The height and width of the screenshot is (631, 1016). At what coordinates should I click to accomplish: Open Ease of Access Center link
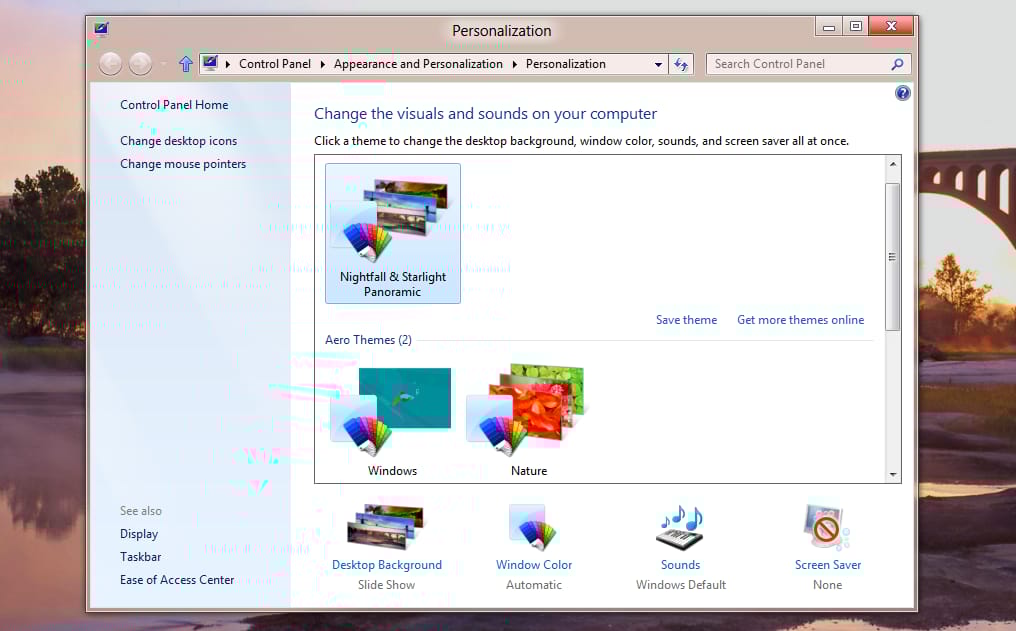click(x=177, y=580)
